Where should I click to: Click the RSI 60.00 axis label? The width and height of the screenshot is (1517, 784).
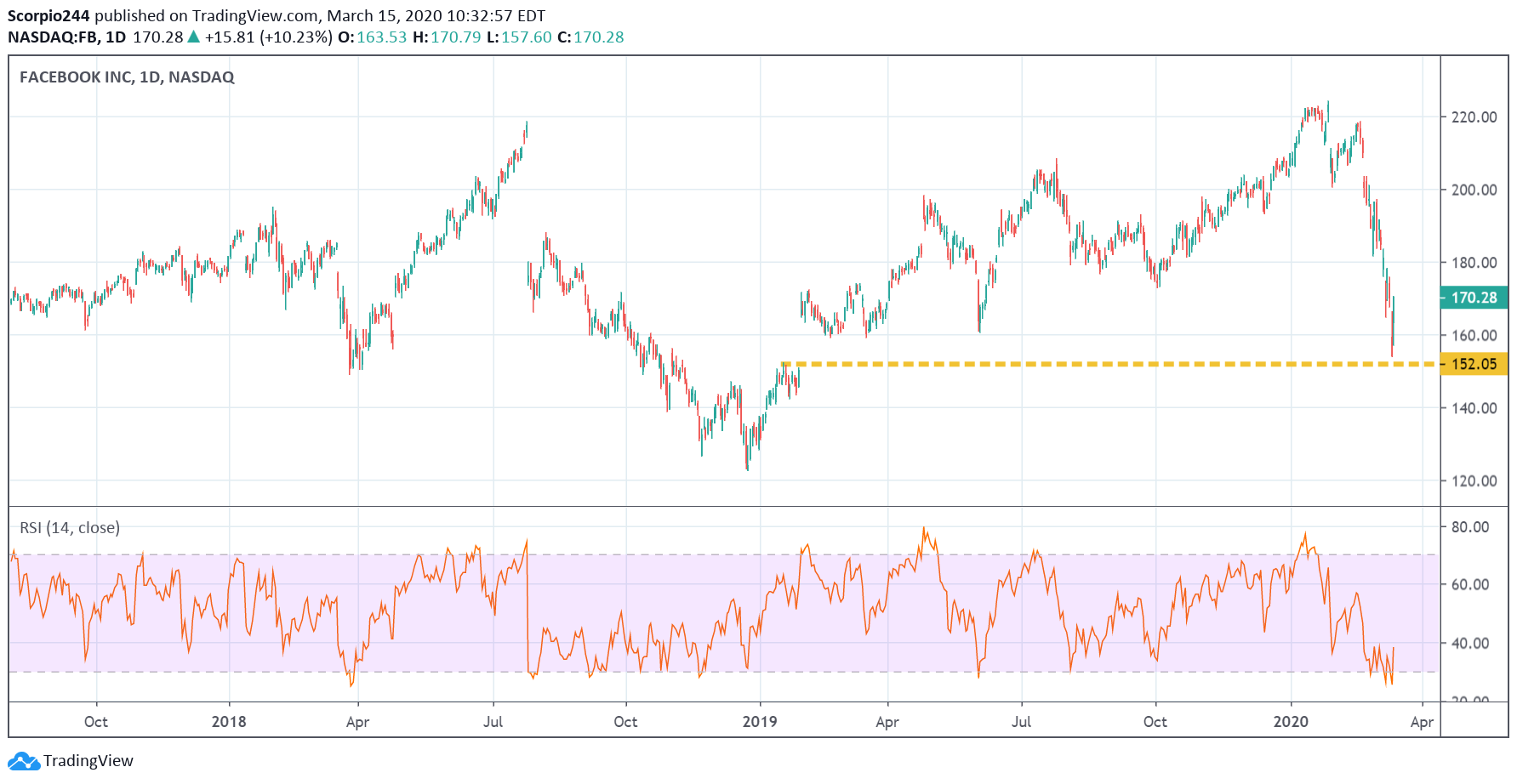(1470, 585)
